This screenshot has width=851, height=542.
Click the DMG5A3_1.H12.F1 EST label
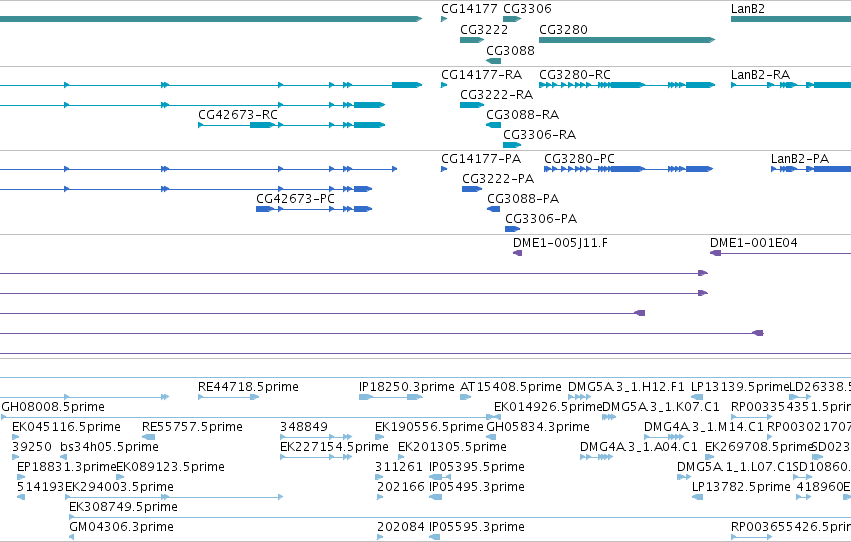point(626,387)
